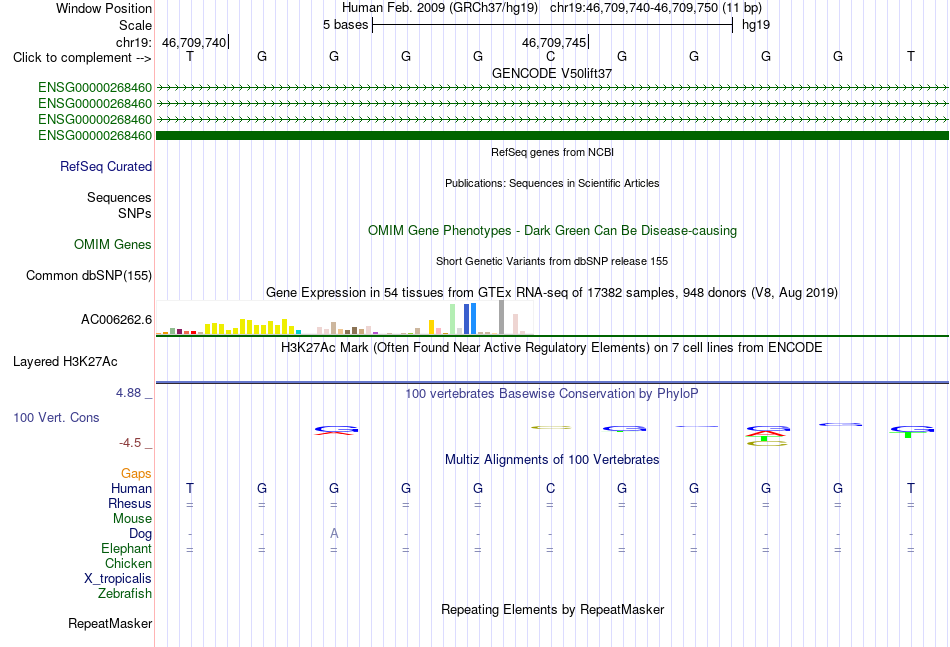This screenshot has width=950, height=647.
Task: Select the Common dbSNP(155) track label
Action: pyautogui.click(x=89, y=276)
